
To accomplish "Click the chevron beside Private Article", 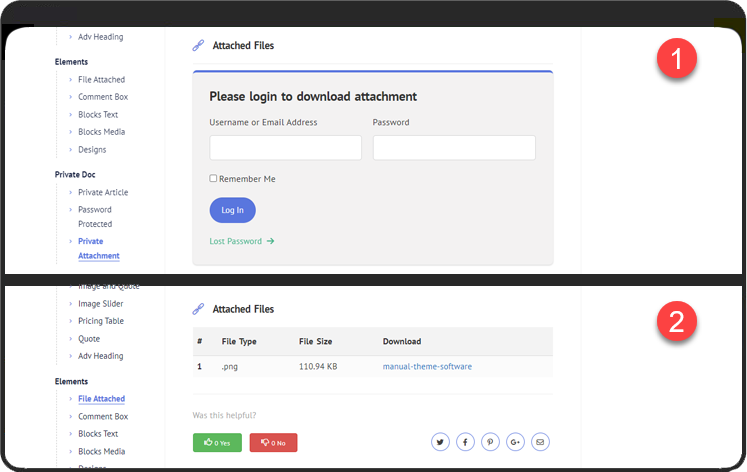I will (x=70, y=193).
